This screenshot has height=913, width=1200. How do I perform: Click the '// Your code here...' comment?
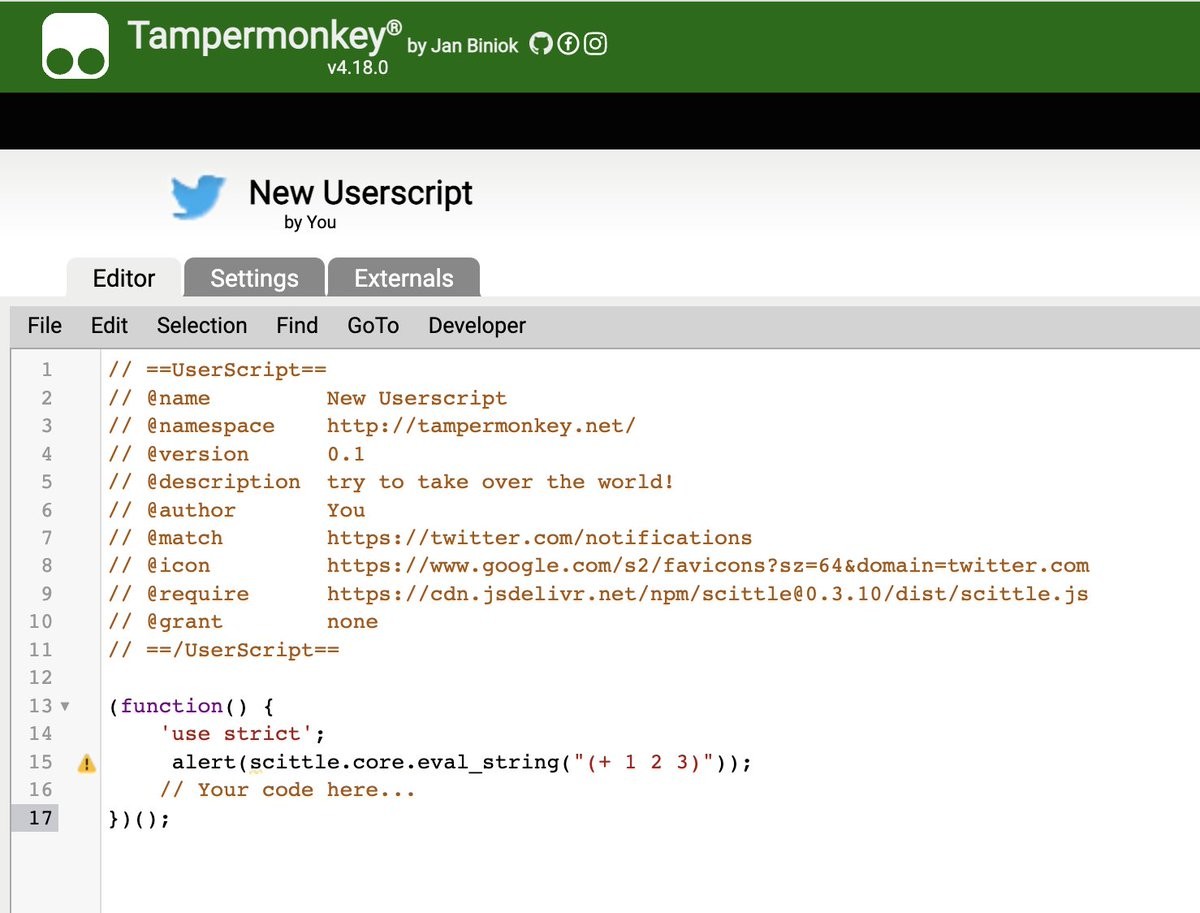coord(288,790)
